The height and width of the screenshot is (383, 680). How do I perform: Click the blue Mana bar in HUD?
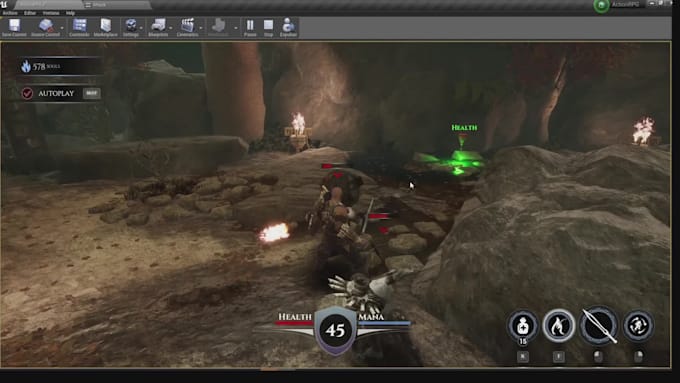coord(384,323)
